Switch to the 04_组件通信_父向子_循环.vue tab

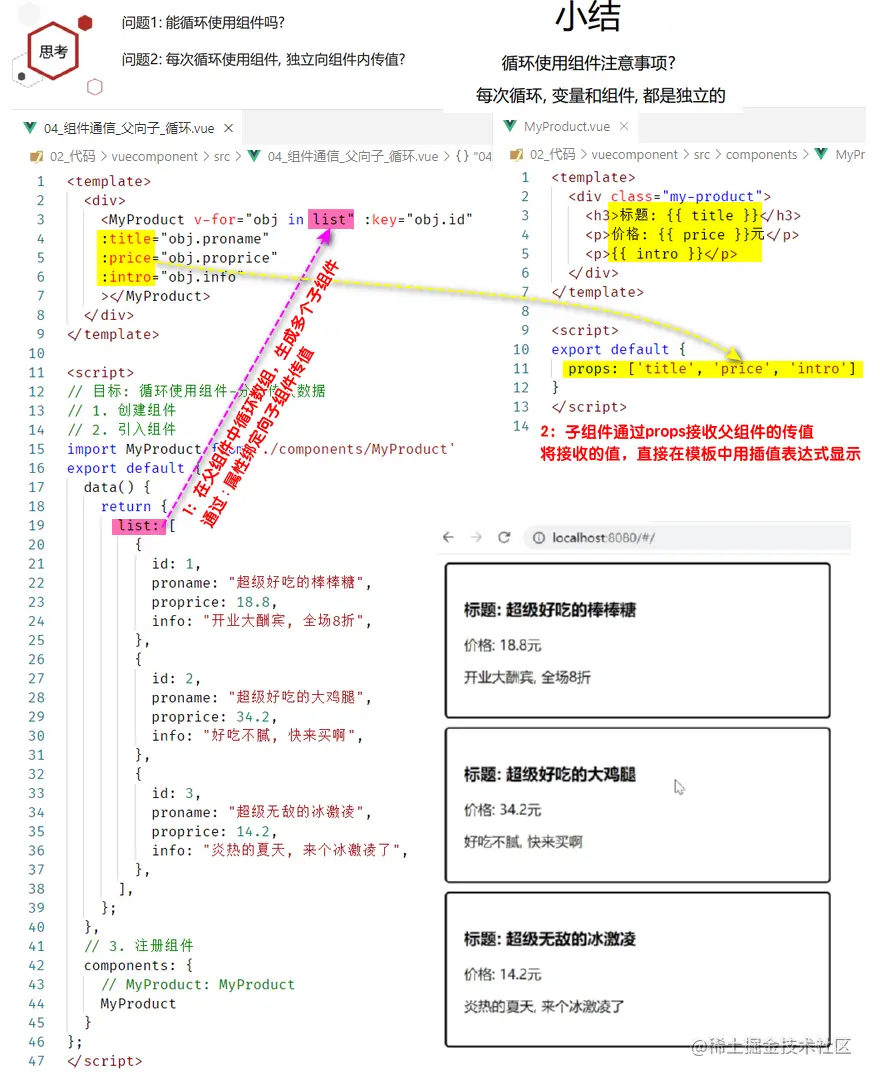[129, 128]
